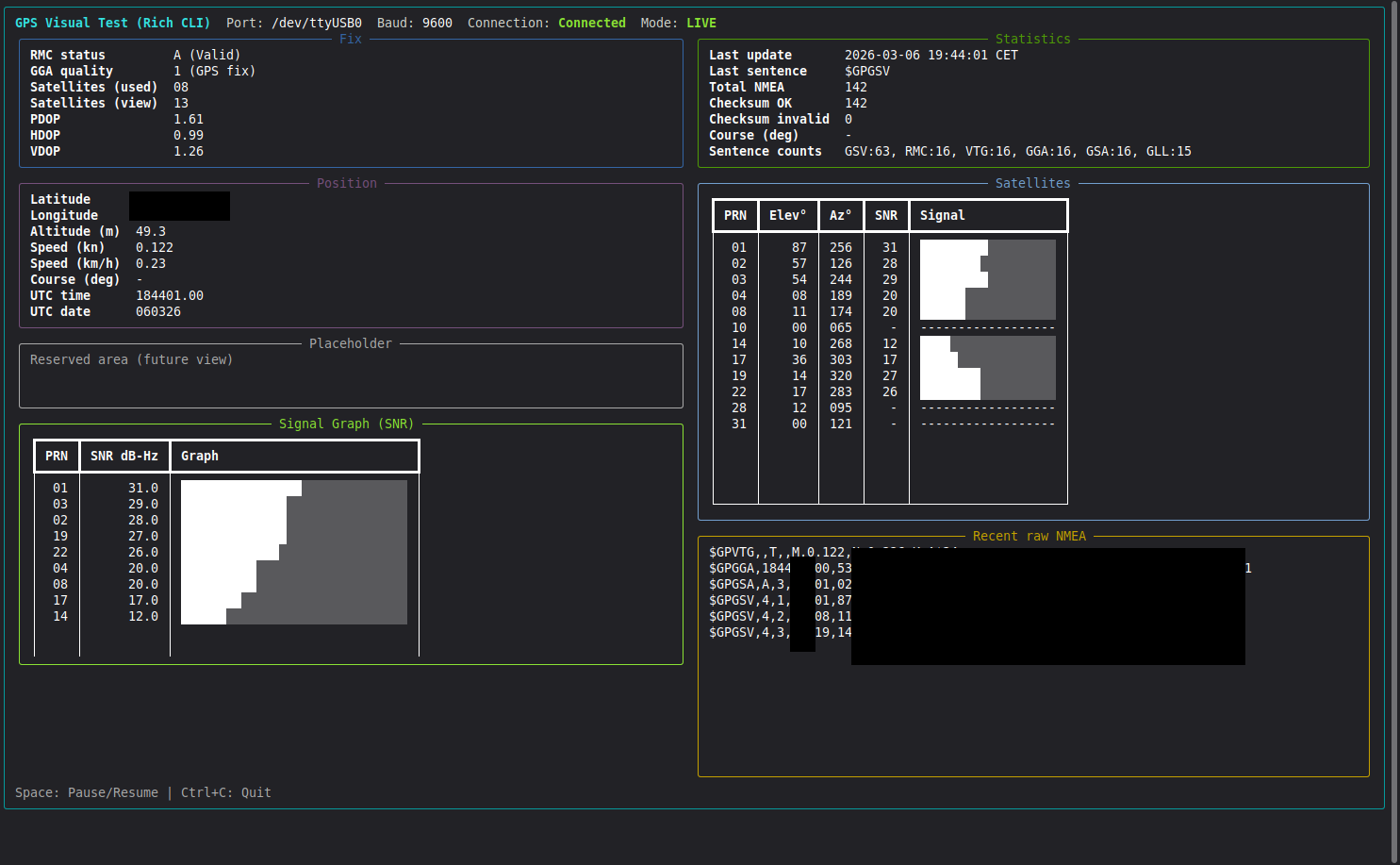Screen dimensions: 1400x865
Task: Click the Altitude value 49.3
Action: tap(151, 231)
